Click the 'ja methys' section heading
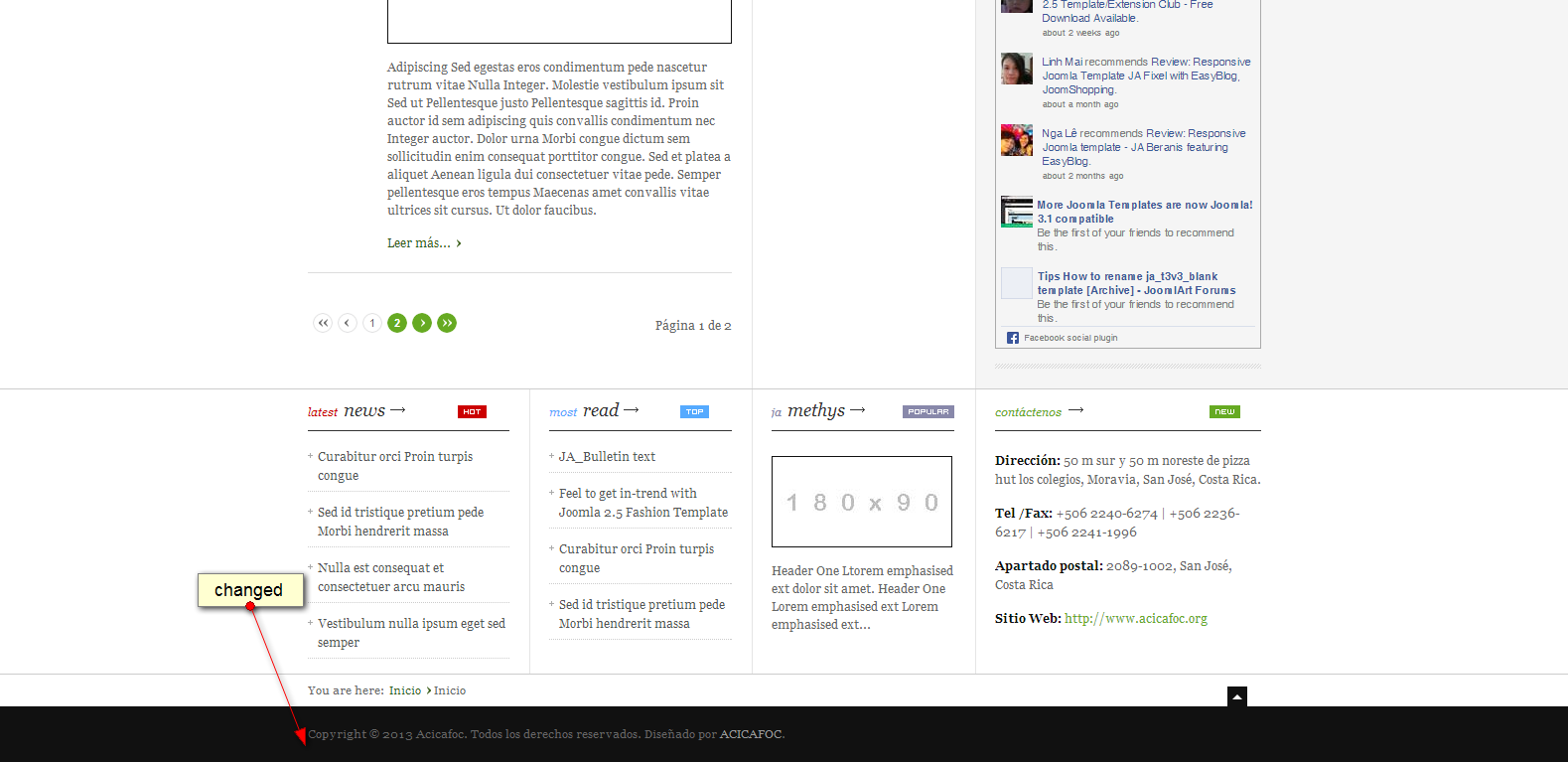1568x762 pixels. point(818,410)
